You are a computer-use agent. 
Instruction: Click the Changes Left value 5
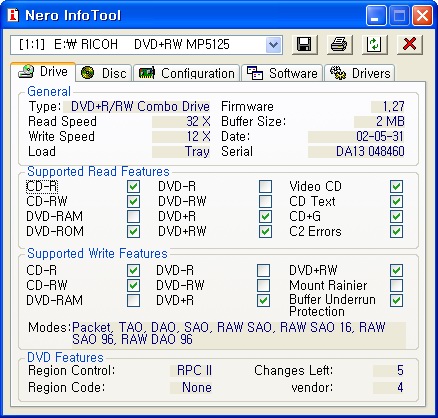pos(389,371)
